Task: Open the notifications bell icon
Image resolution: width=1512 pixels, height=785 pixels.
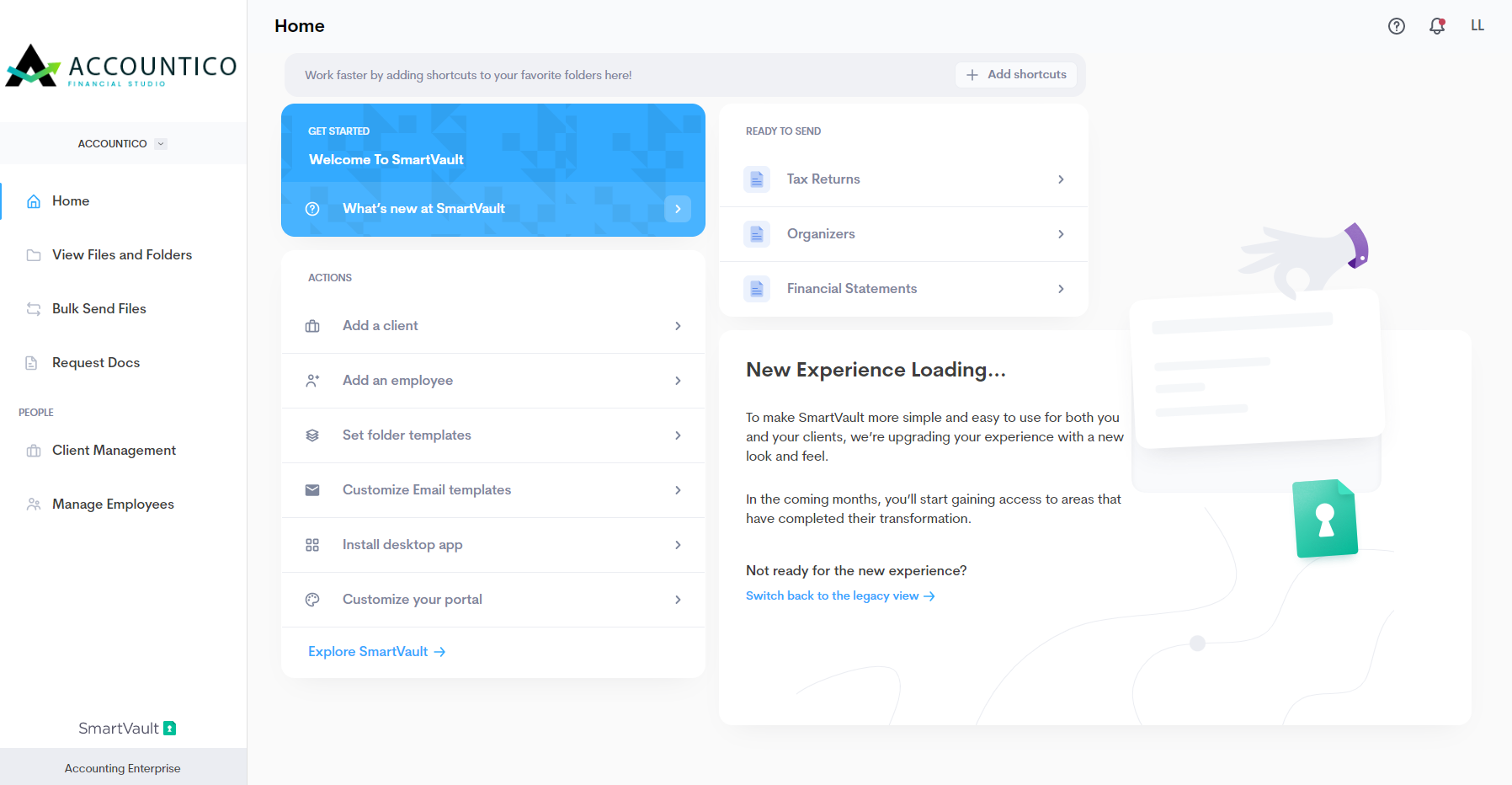Action: pyautogui.click(x=1437, y=26)
